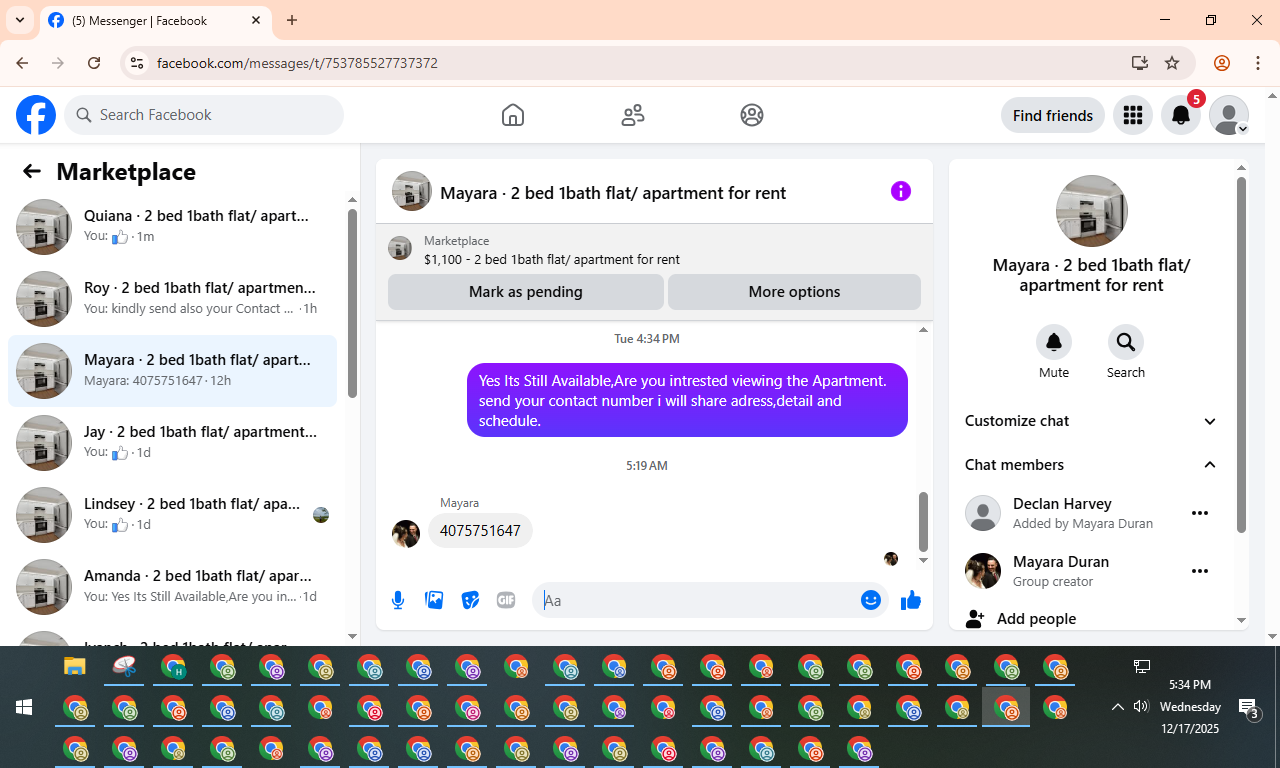
Task: Send a thumbs-up like
Action: (x=911, y=600)
